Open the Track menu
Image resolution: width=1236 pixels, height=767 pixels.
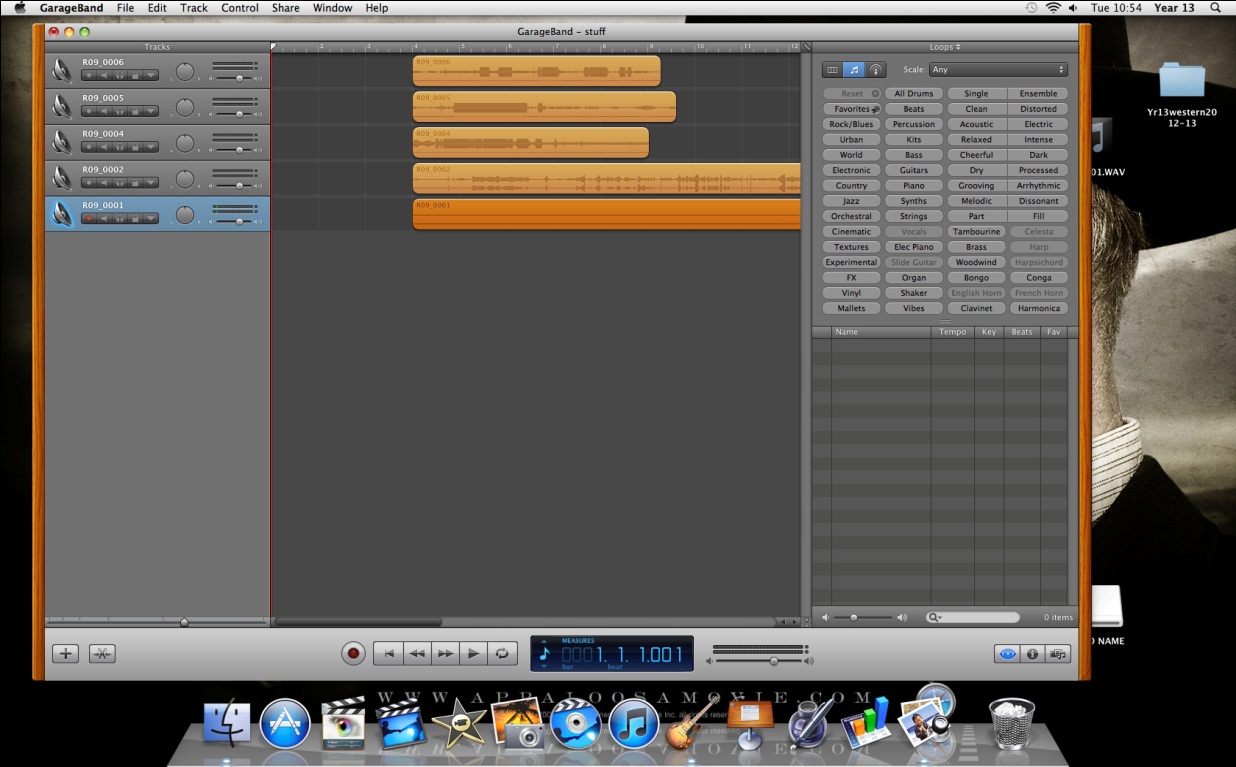pos(194,8)
